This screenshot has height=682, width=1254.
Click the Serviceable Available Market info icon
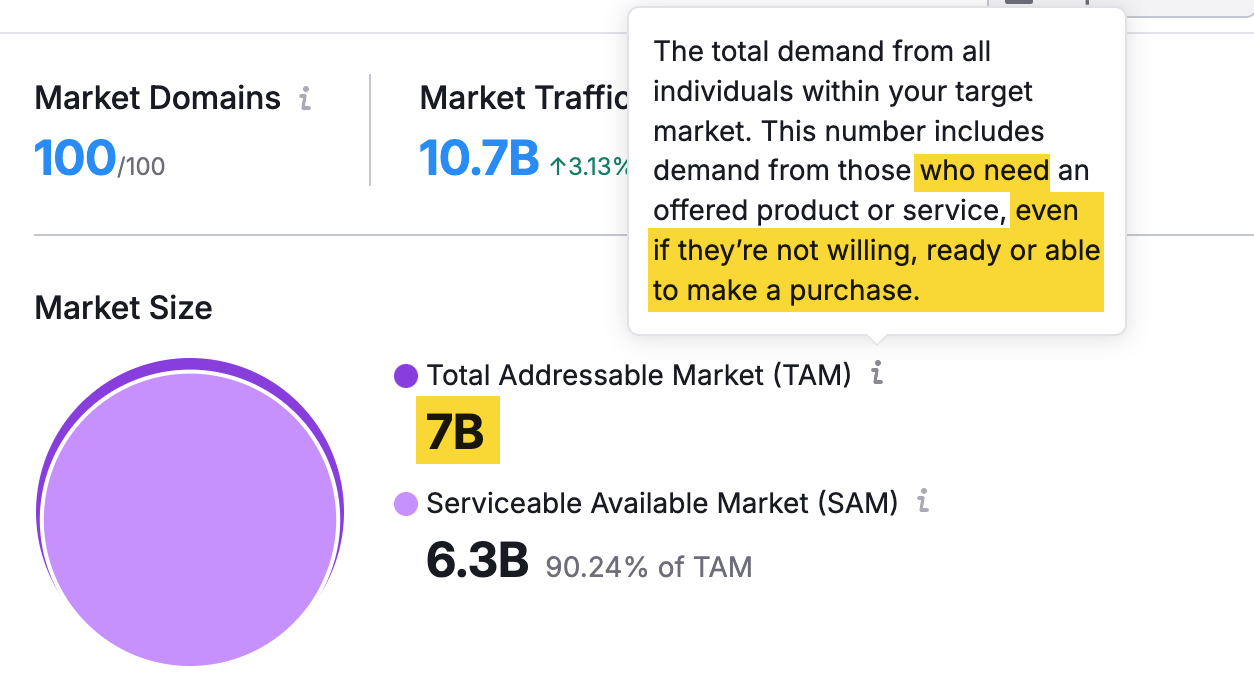click(922, 503)
